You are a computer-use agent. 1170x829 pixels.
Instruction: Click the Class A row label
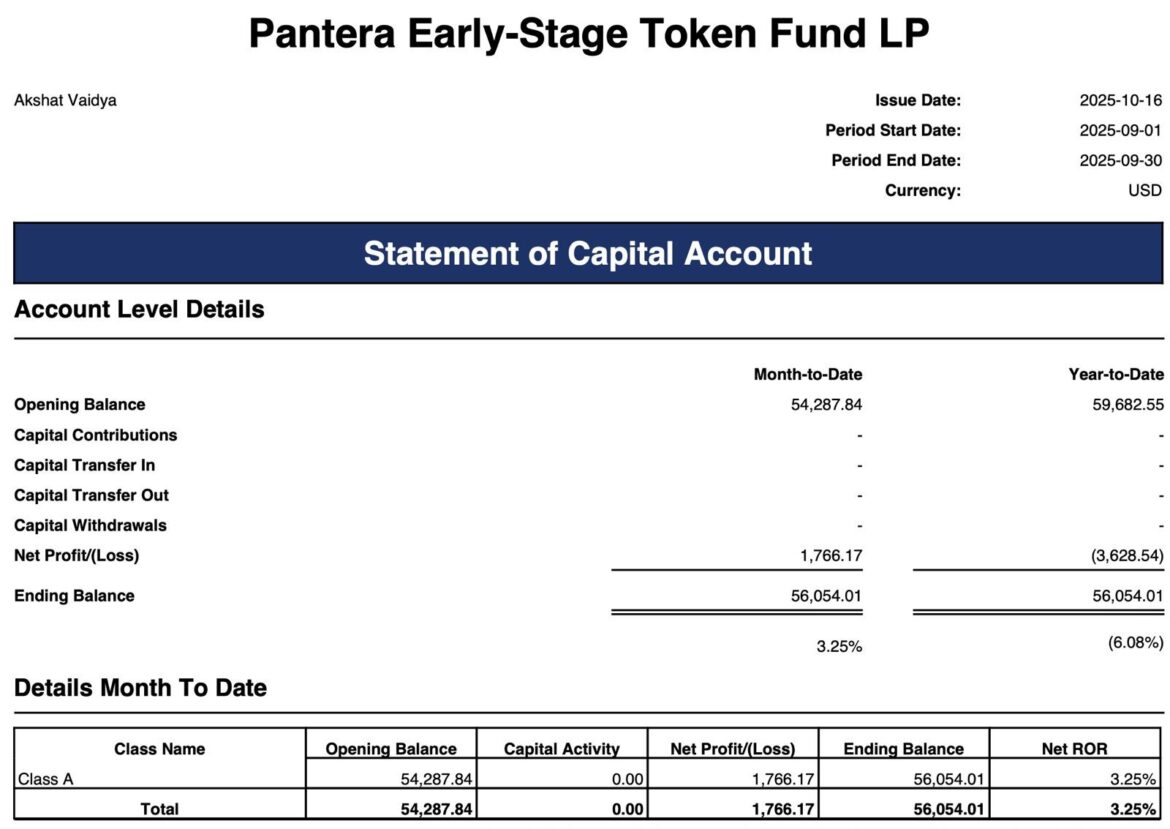tap(46, 779)
